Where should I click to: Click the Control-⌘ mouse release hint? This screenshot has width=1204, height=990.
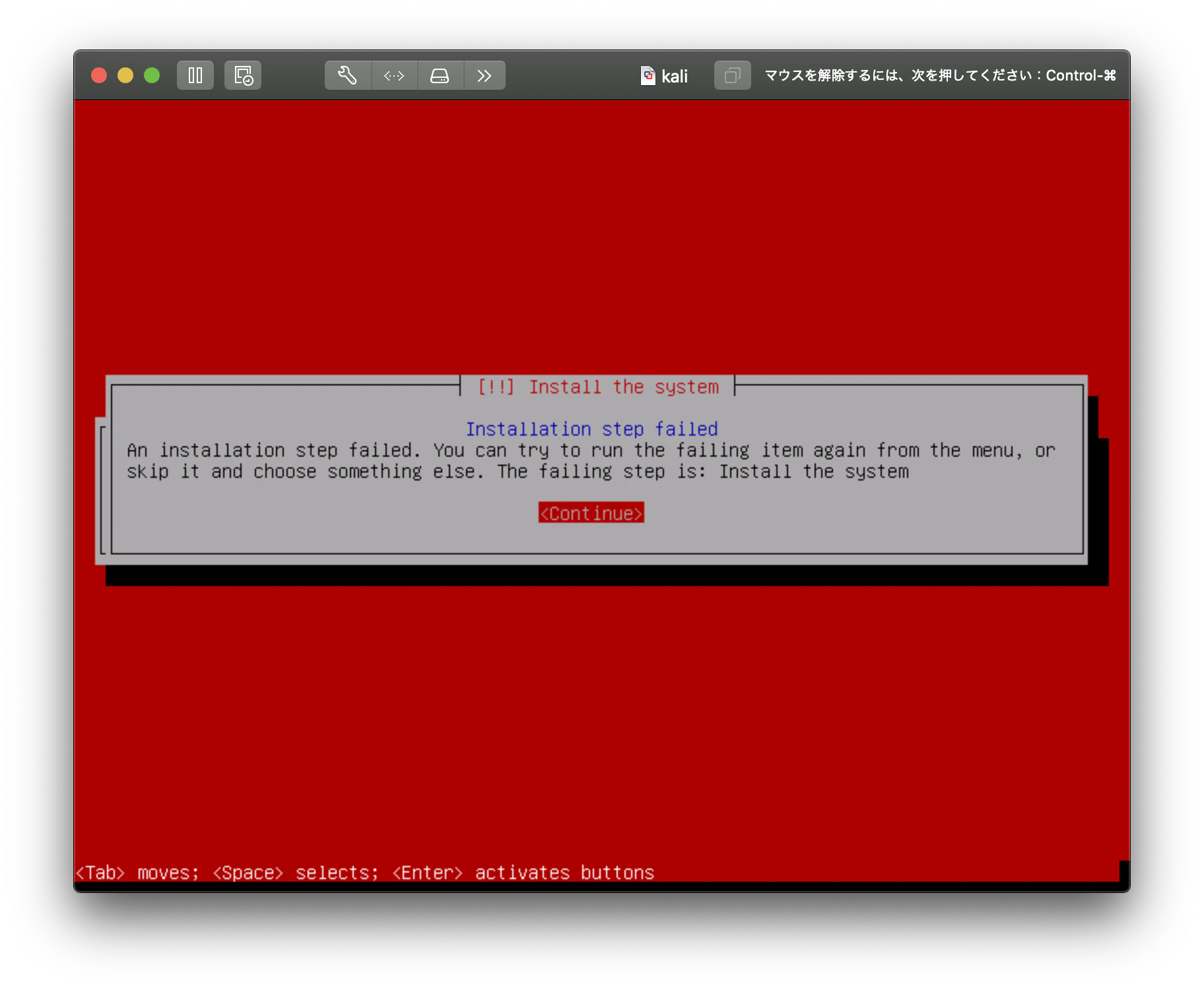940,75
